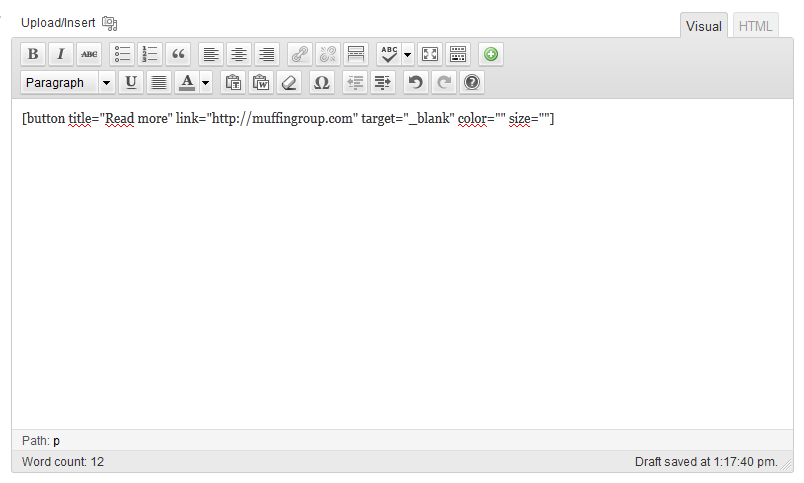Enter fullscreen editing mode
The image size is (804, 483).
click(x=429, y=54)
